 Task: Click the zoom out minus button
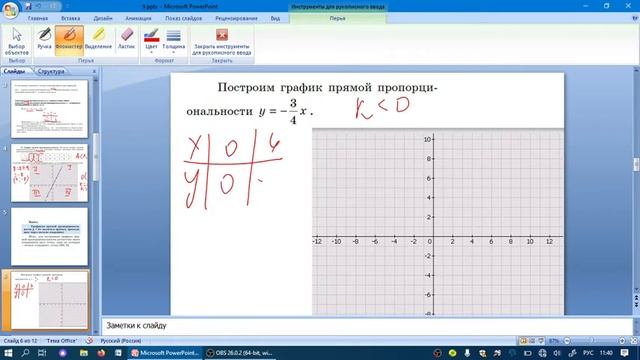click(x=567, y=340)
